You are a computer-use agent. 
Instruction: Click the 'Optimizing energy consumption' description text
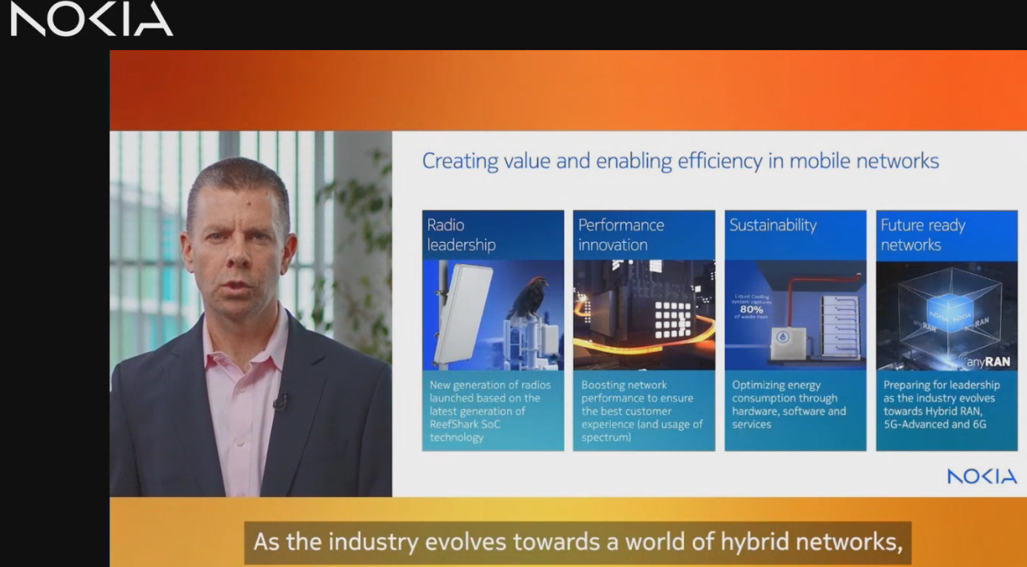coord(789,404)
